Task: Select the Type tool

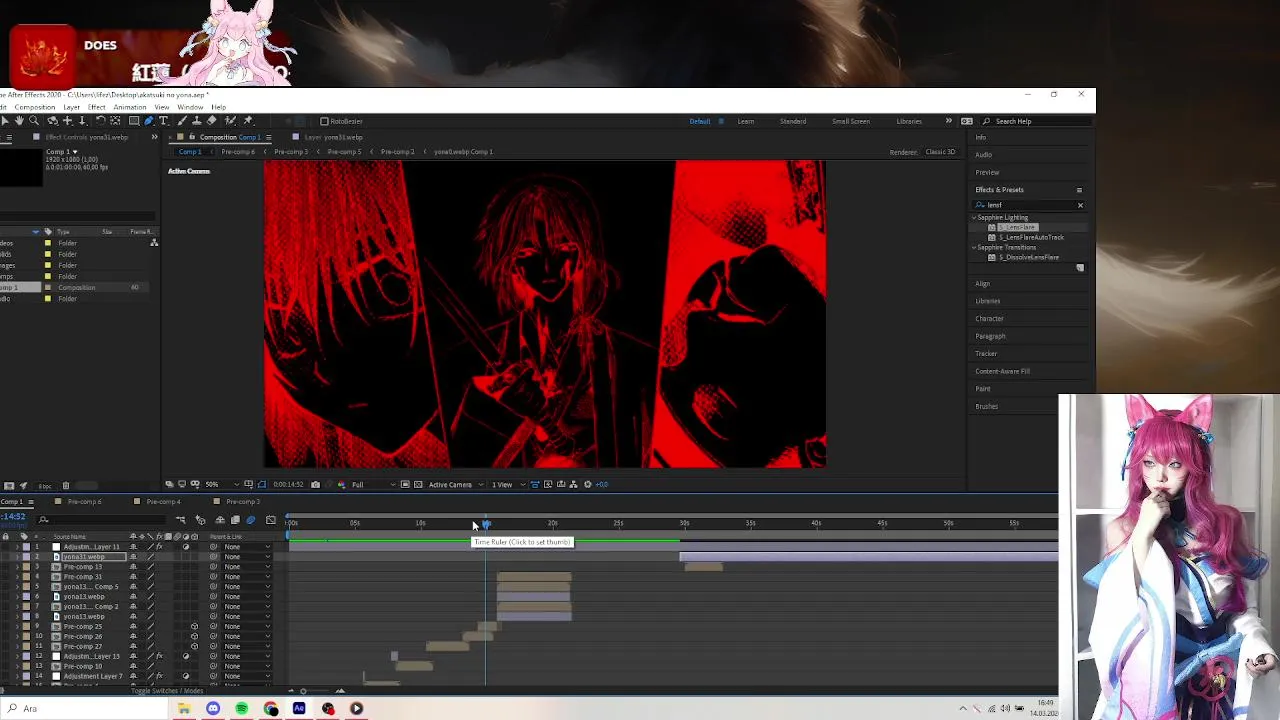Action: pyautogui.click(x=163, y=121)
